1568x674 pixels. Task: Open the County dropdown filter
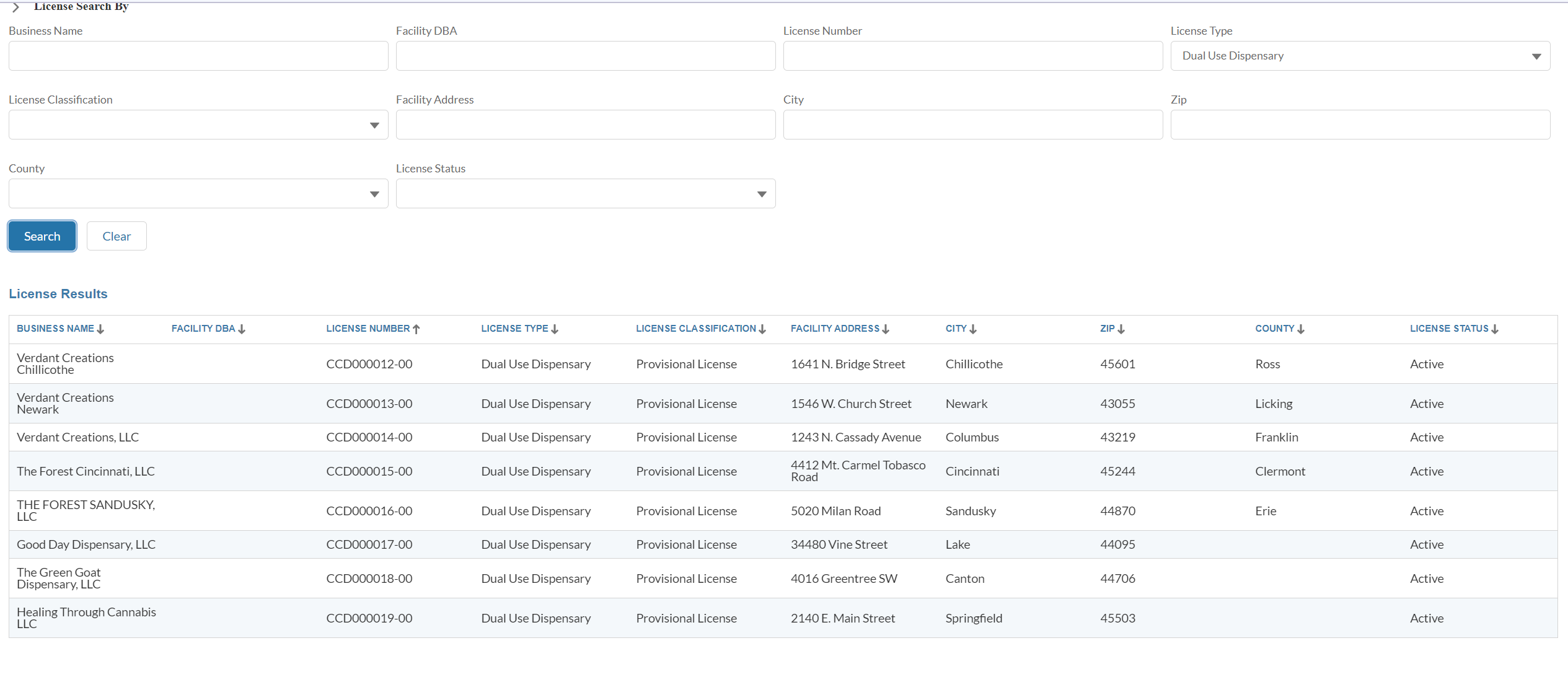click(x=198, y=193)
